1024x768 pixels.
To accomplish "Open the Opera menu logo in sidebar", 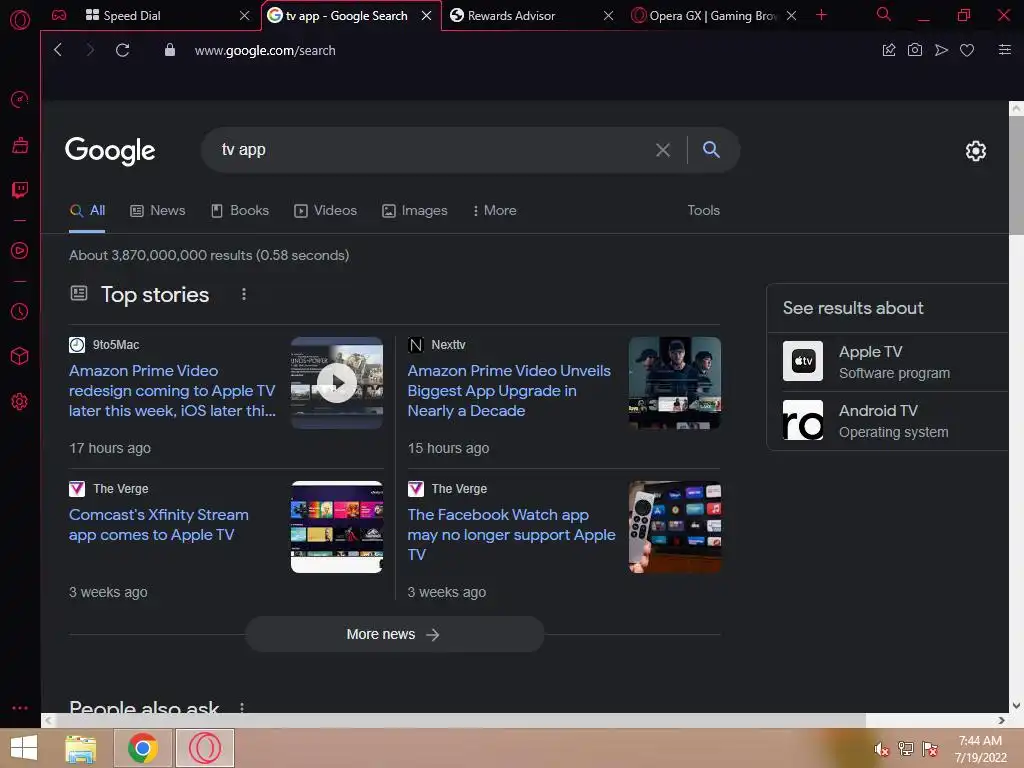I will [20, 20].
